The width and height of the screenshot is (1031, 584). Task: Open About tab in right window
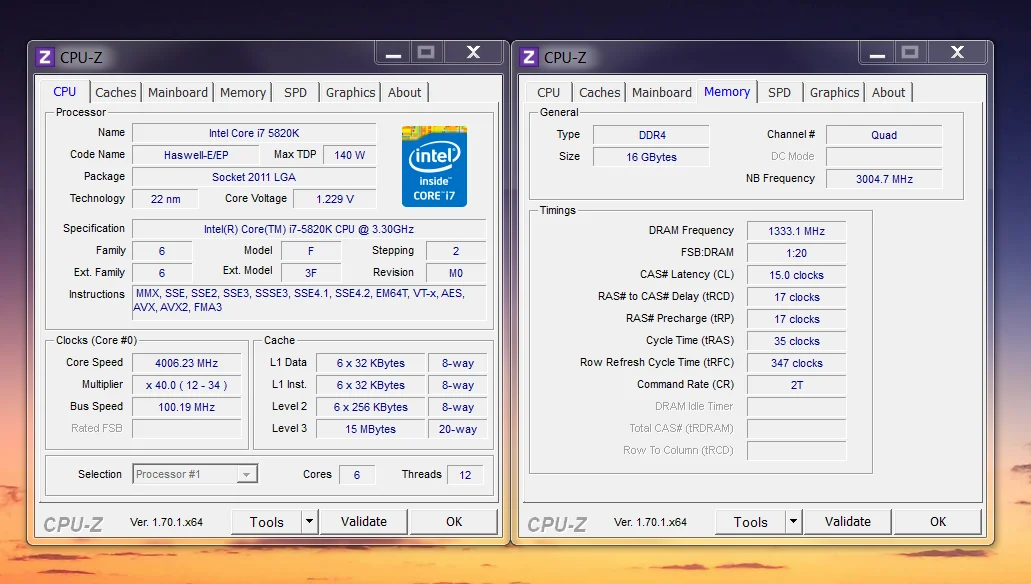pos(888,93)
